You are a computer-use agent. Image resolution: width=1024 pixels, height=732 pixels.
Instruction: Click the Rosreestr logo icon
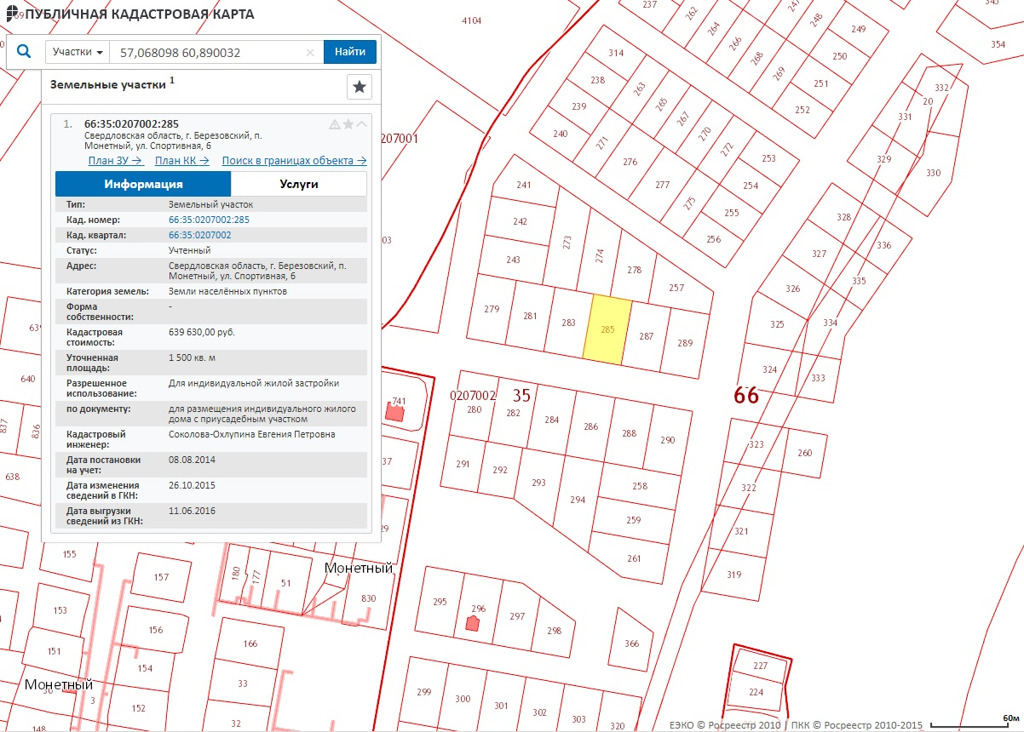pos(11,14)
